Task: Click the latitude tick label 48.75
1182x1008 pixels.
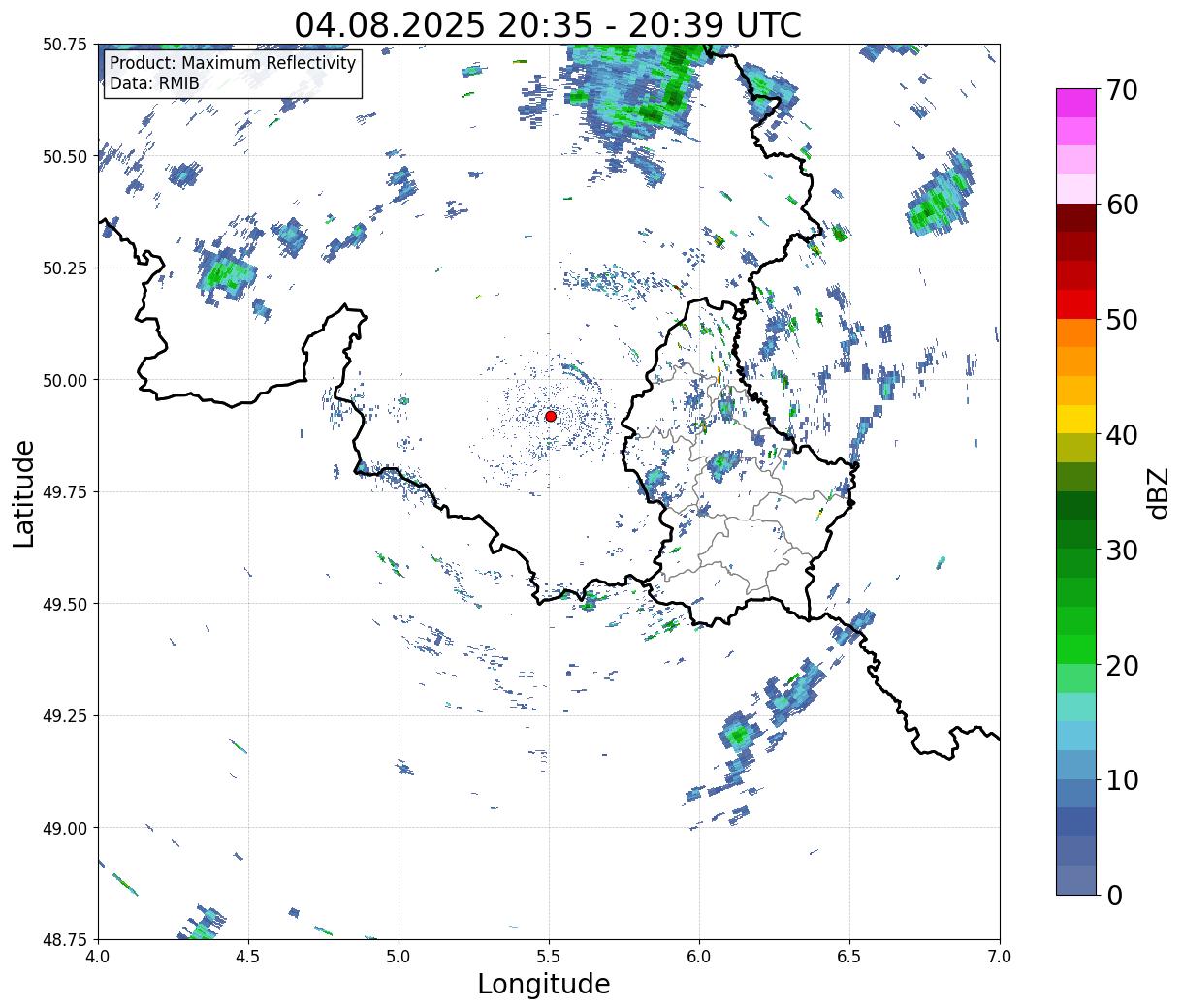Action: (65, 939)
